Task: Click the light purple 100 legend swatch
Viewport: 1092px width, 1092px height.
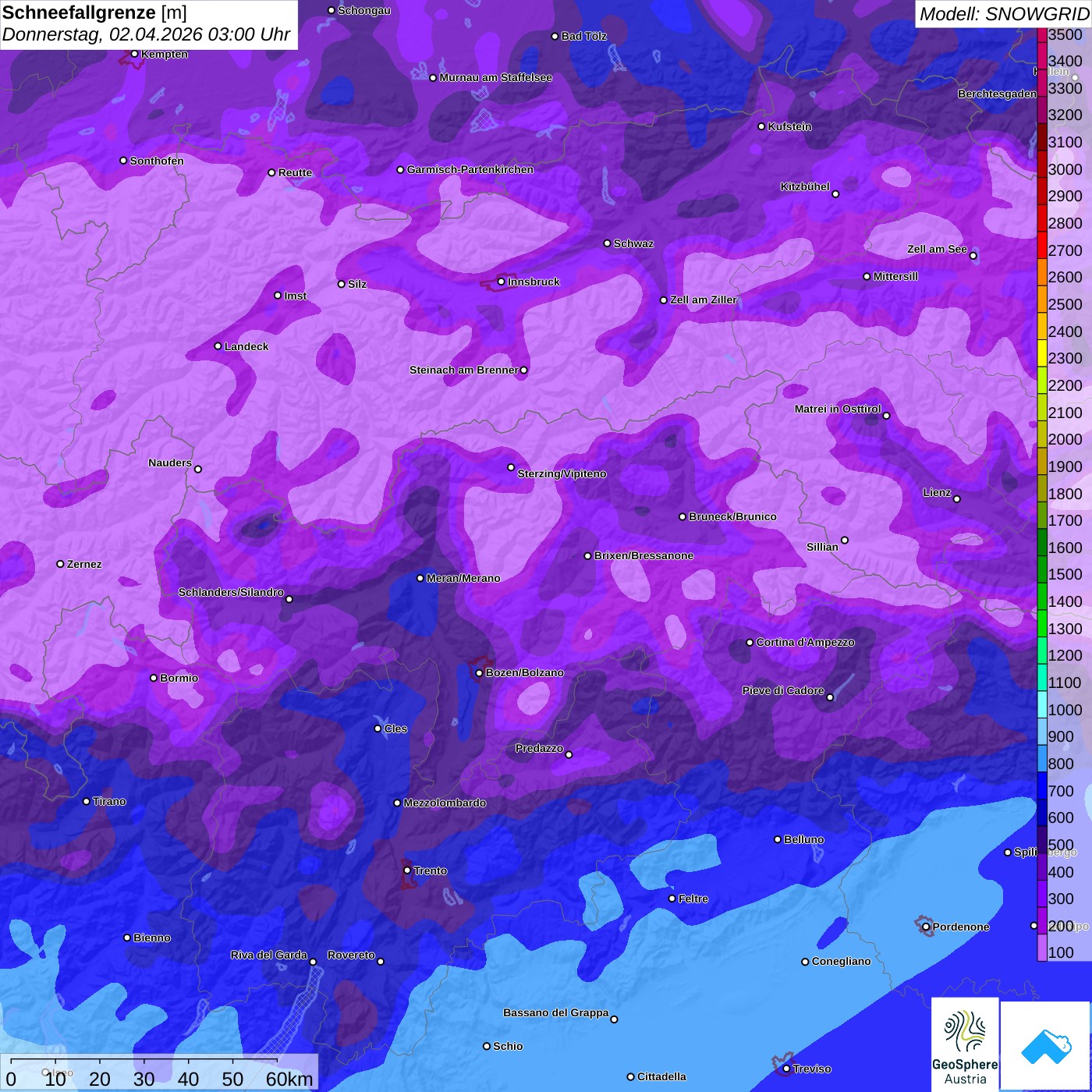Action: [1042, 948]
